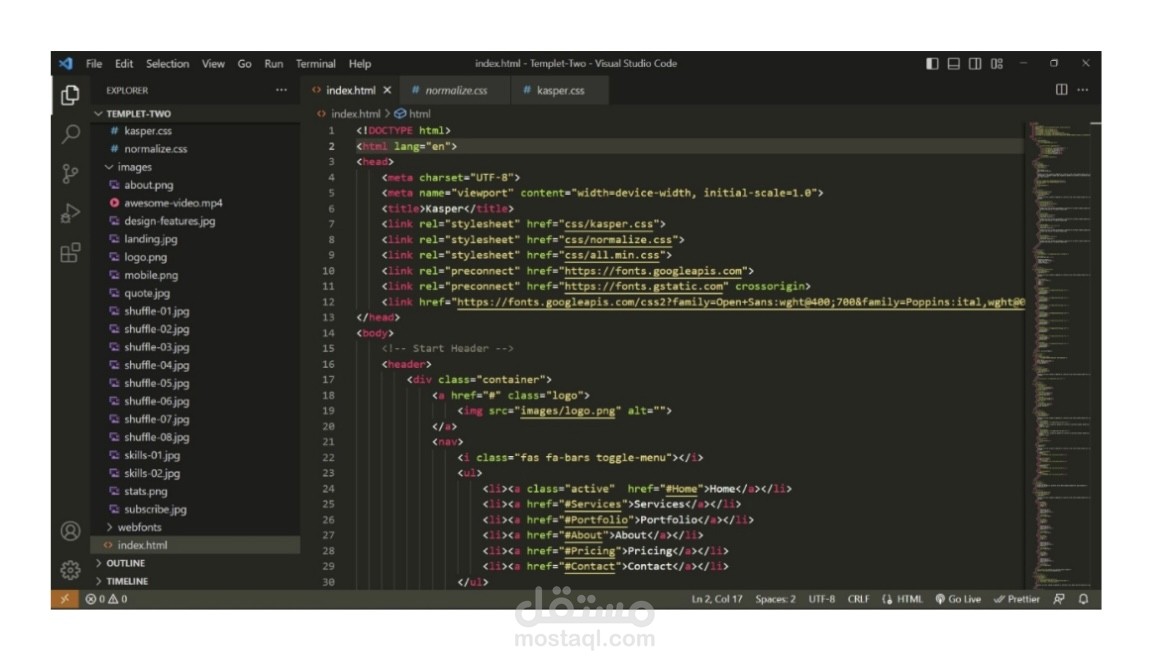This screenshot has width=1170, height=664.
Task: Open the Run and Debug view
Action: [x=70, y=213]
